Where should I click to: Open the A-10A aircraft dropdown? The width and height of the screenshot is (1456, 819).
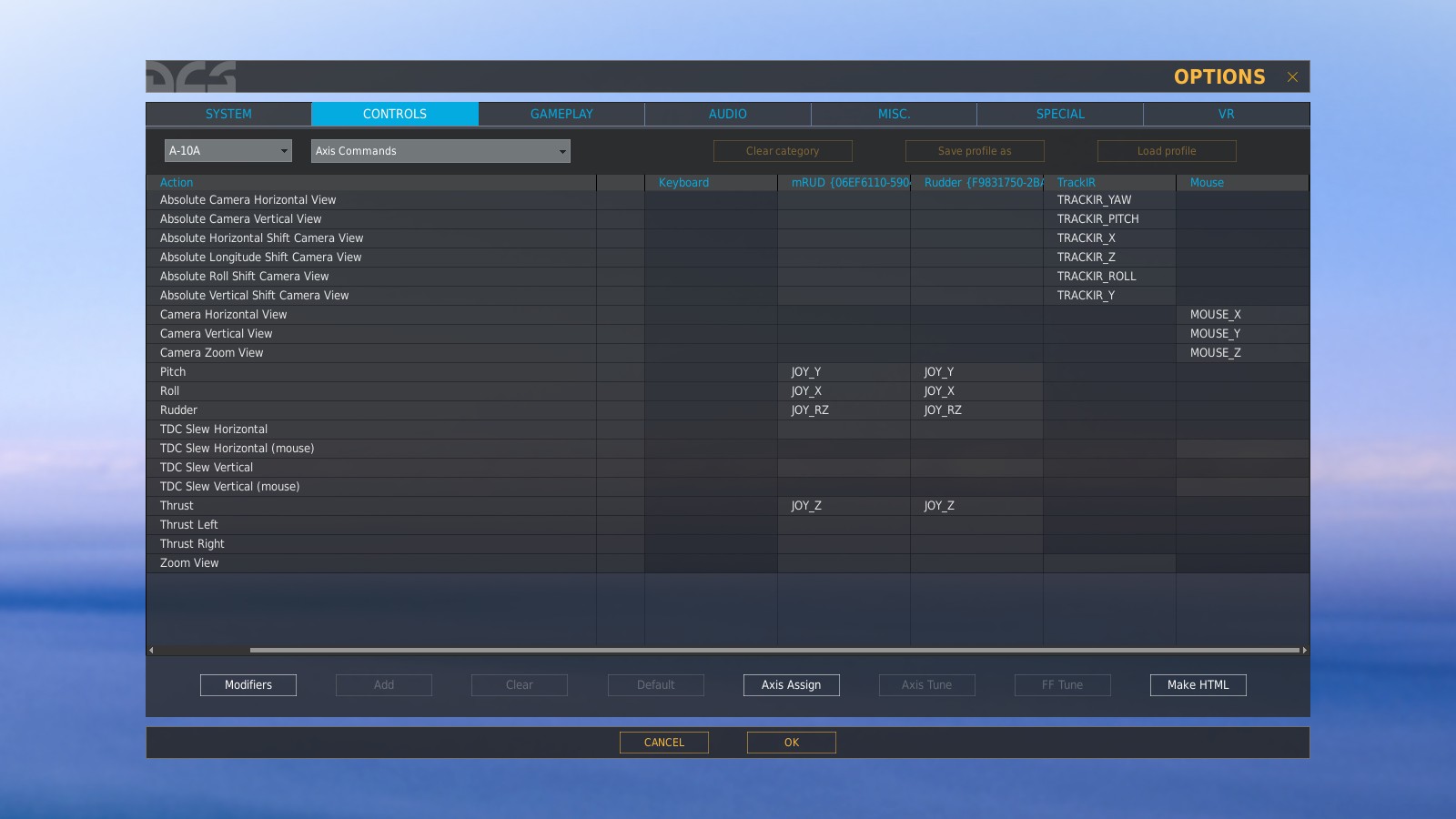pos(228,151)
